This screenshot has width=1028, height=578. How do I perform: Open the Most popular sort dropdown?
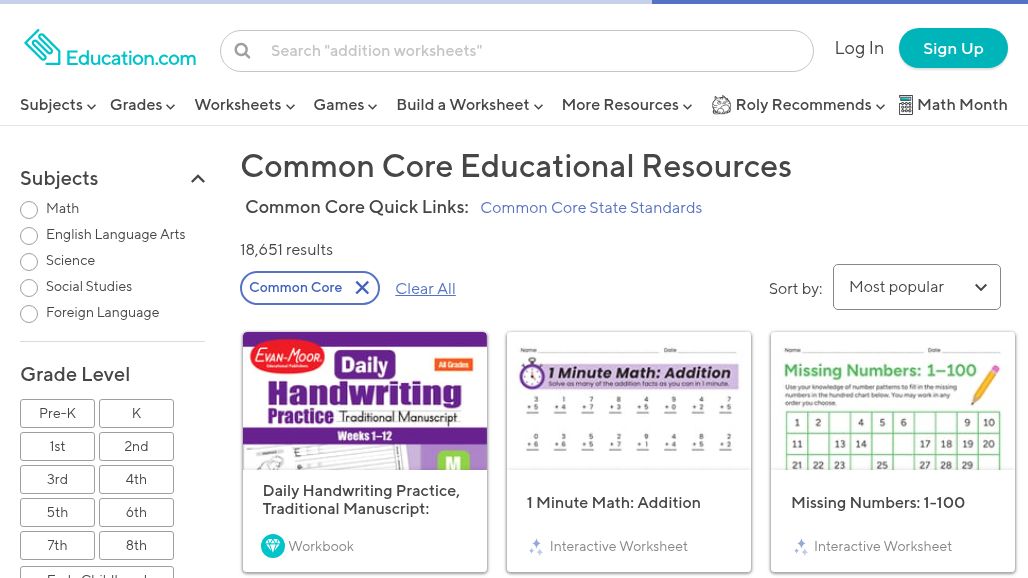(916, 286)
